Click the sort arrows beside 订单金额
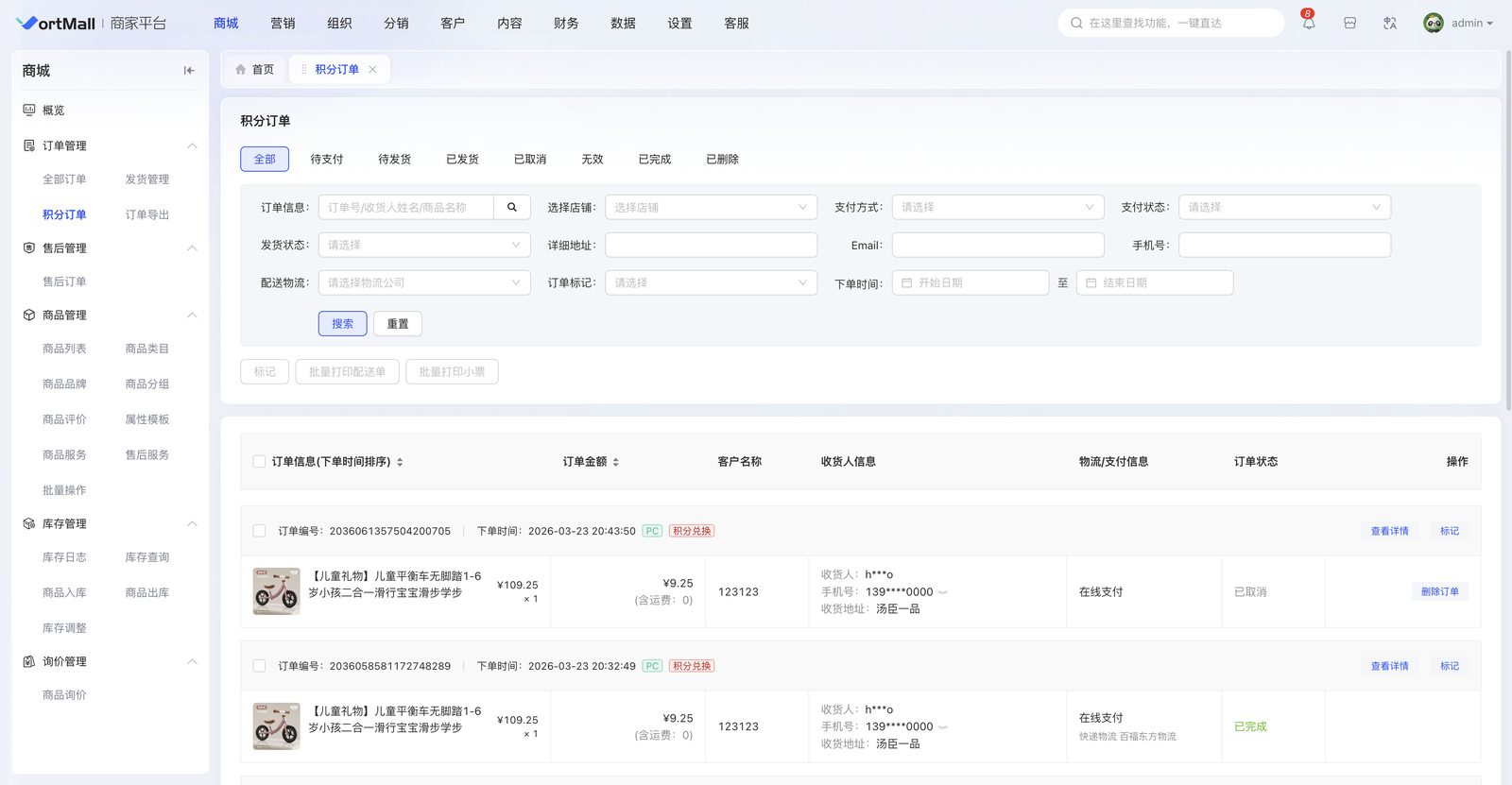The image size is (1512, 785). (616, 462)
